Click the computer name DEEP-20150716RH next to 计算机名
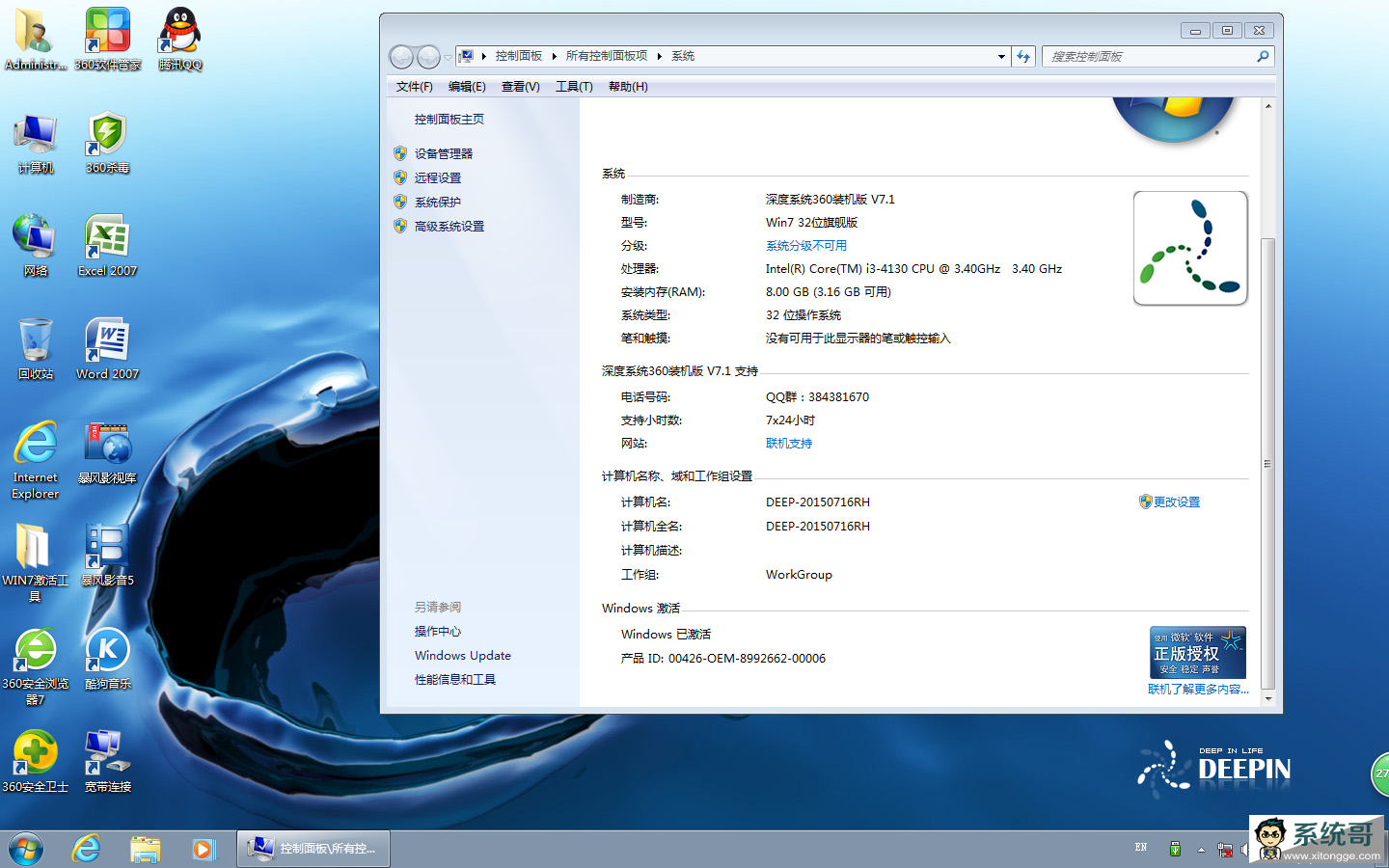 [818, 502]
